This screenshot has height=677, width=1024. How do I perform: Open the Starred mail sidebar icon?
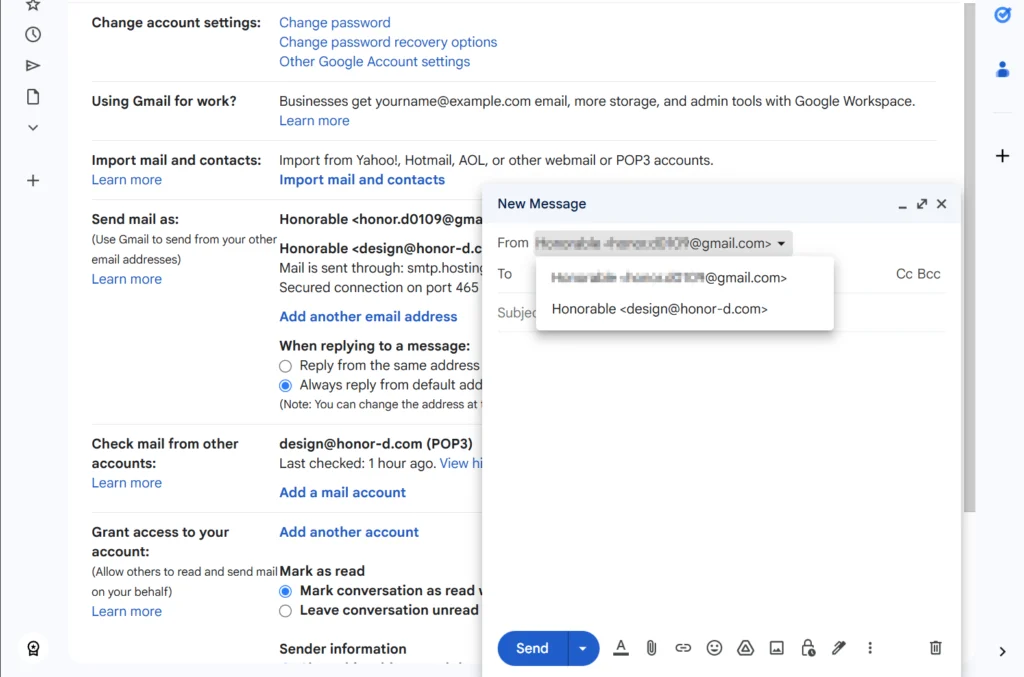(33, 5)
